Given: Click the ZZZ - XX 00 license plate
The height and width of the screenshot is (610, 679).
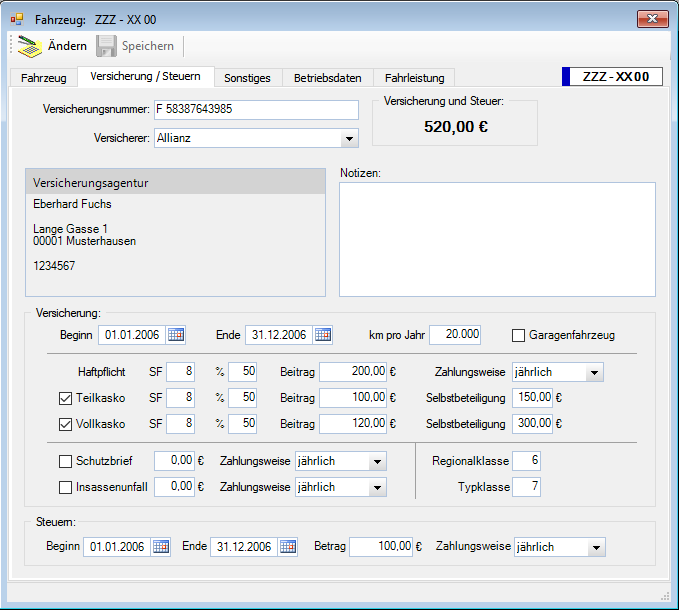Looking at the screenshot, I should click(612, 77).
